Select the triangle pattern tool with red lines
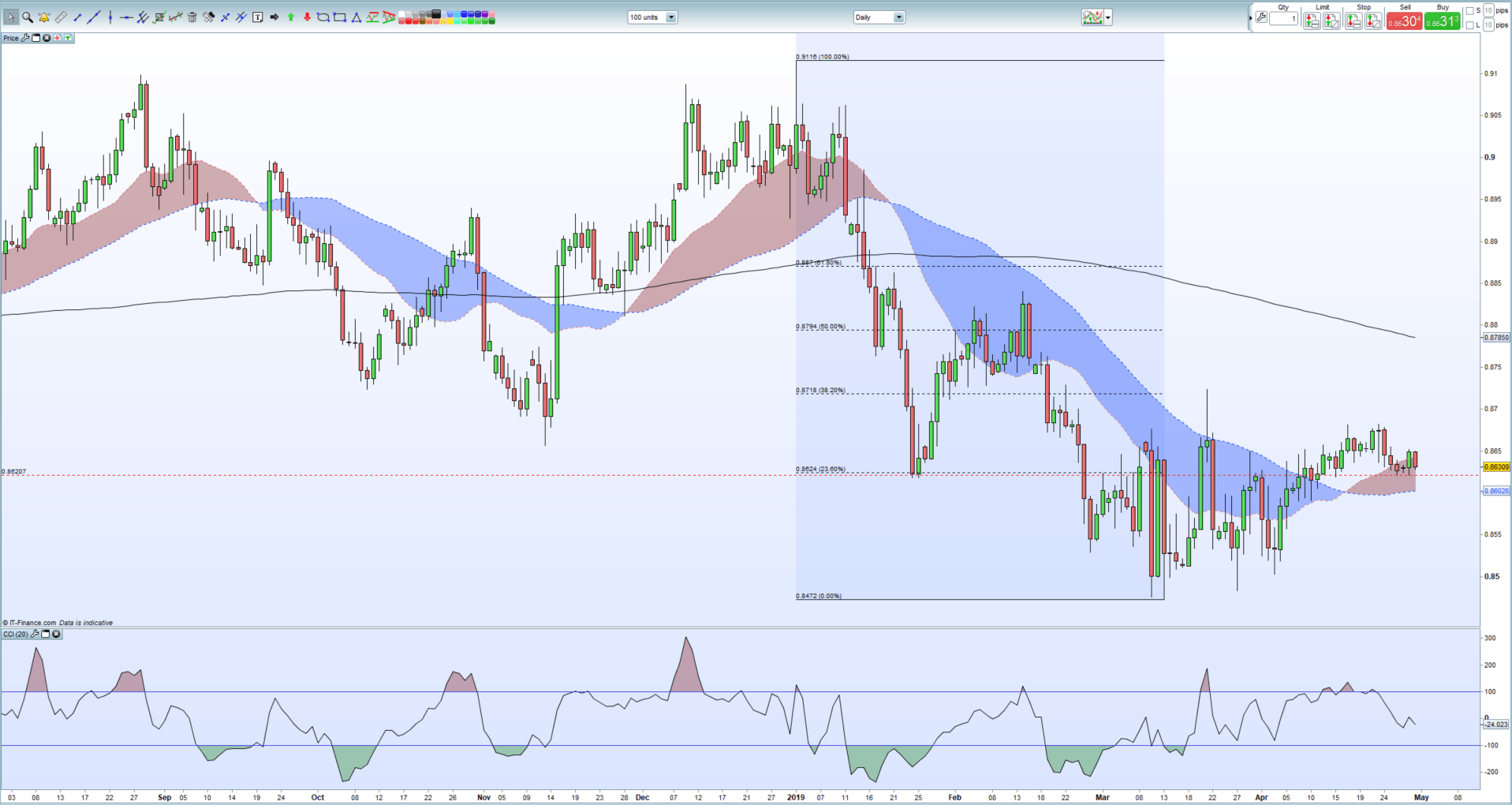The height and width of the screenshot is (805, 1512). (x=389, y=17)
